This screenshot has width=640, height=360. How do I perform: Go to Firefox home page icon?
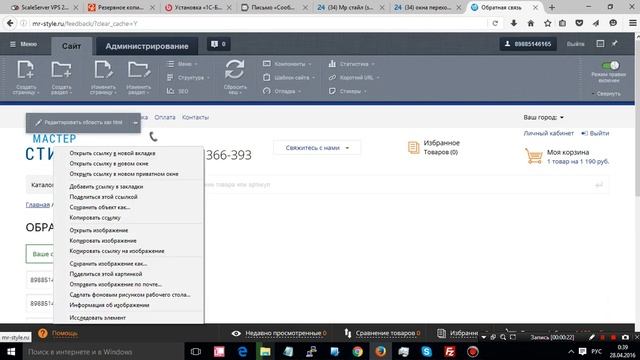click(x=531, y=23)
